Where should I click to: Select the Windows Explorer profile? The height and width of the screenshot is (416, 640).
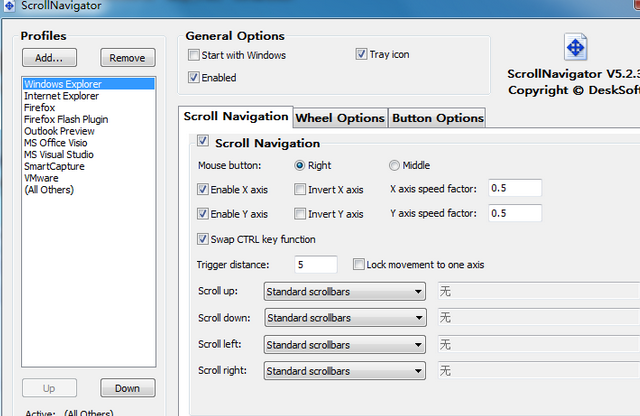point(89,84)
